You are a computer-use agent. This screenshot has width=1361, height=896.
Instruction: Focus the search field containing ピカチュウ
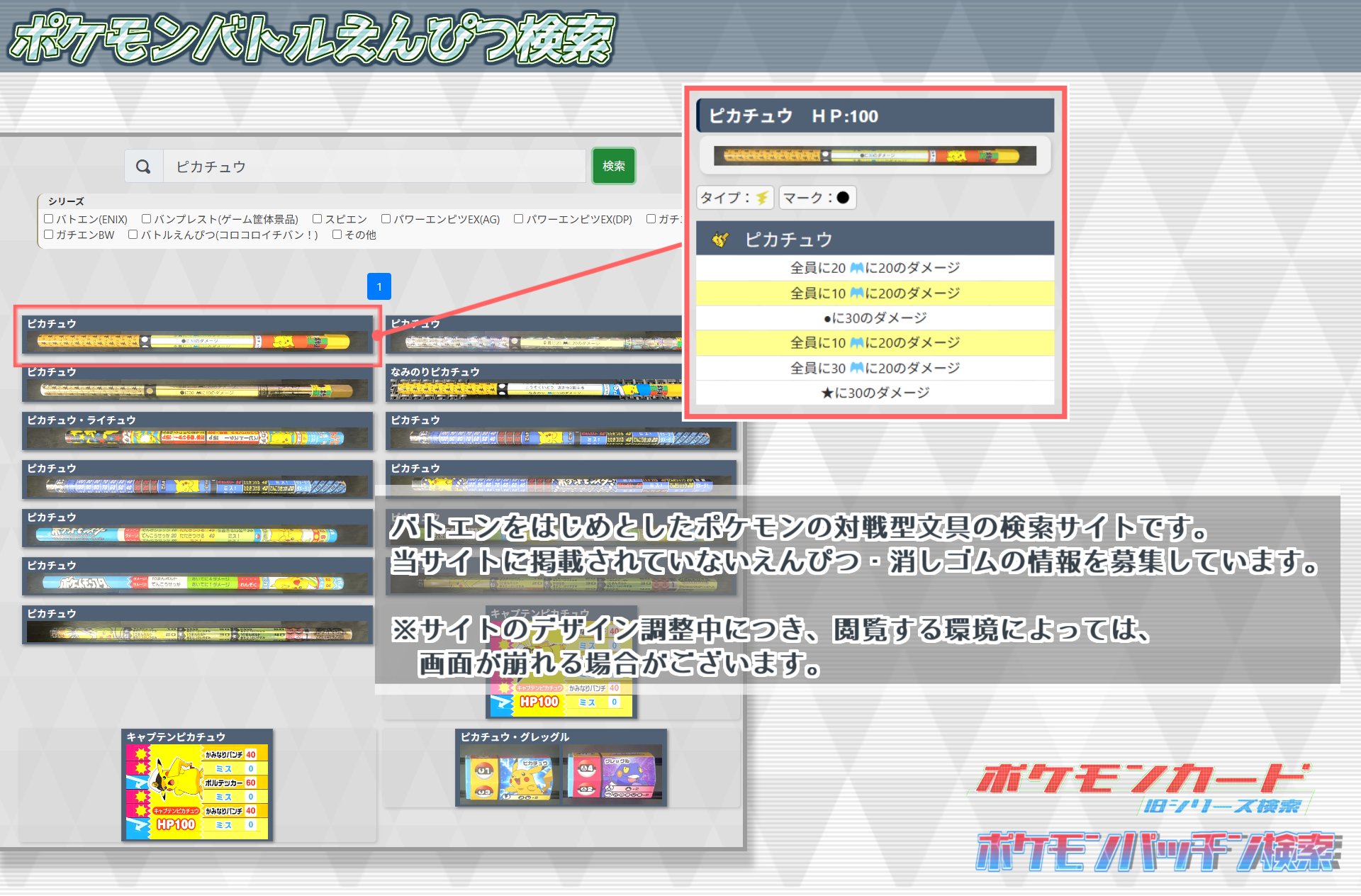[x=375, y=167]
